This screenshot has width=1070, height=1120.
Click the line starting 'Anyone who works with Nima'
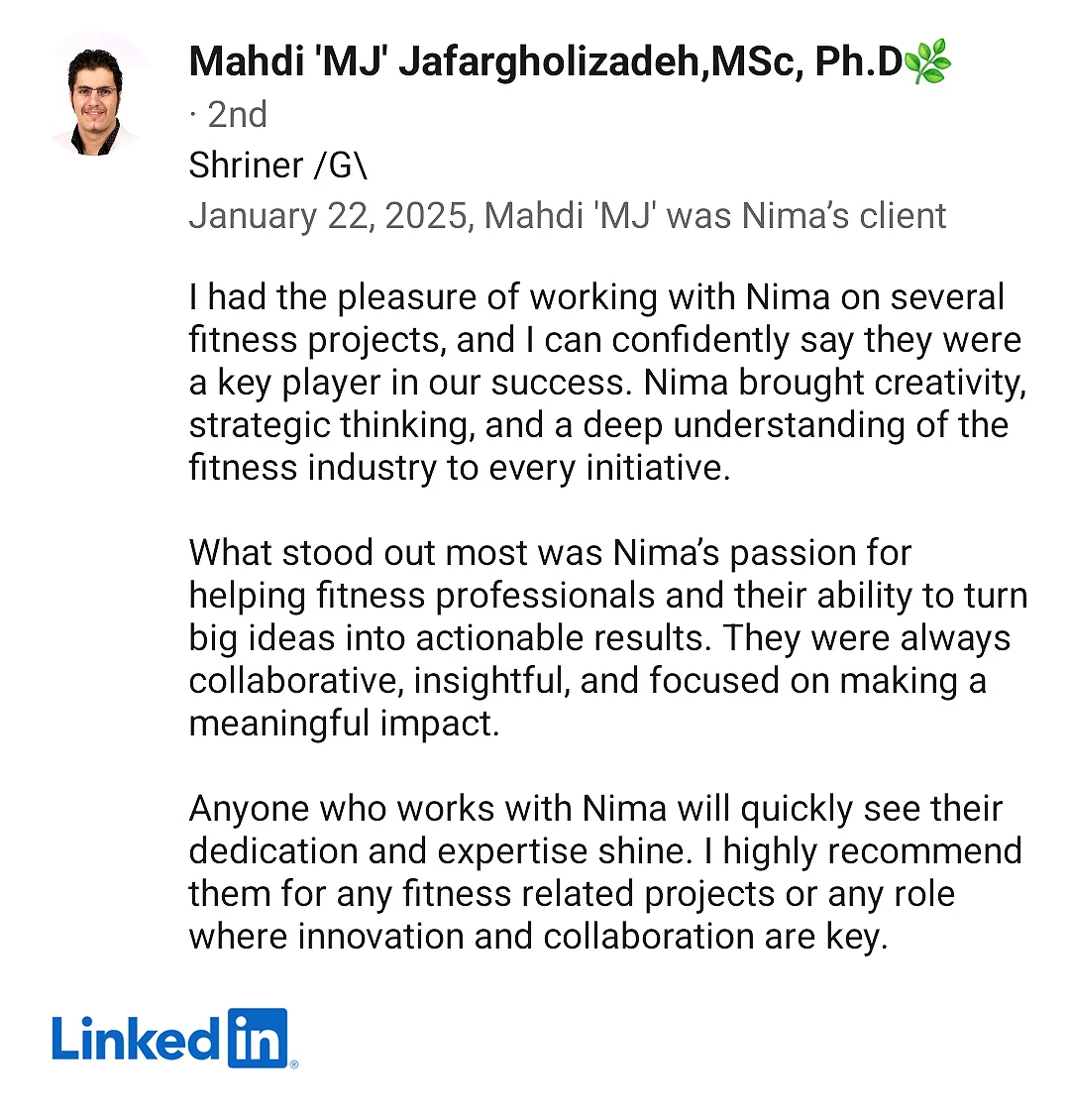[x=595, y=810]
